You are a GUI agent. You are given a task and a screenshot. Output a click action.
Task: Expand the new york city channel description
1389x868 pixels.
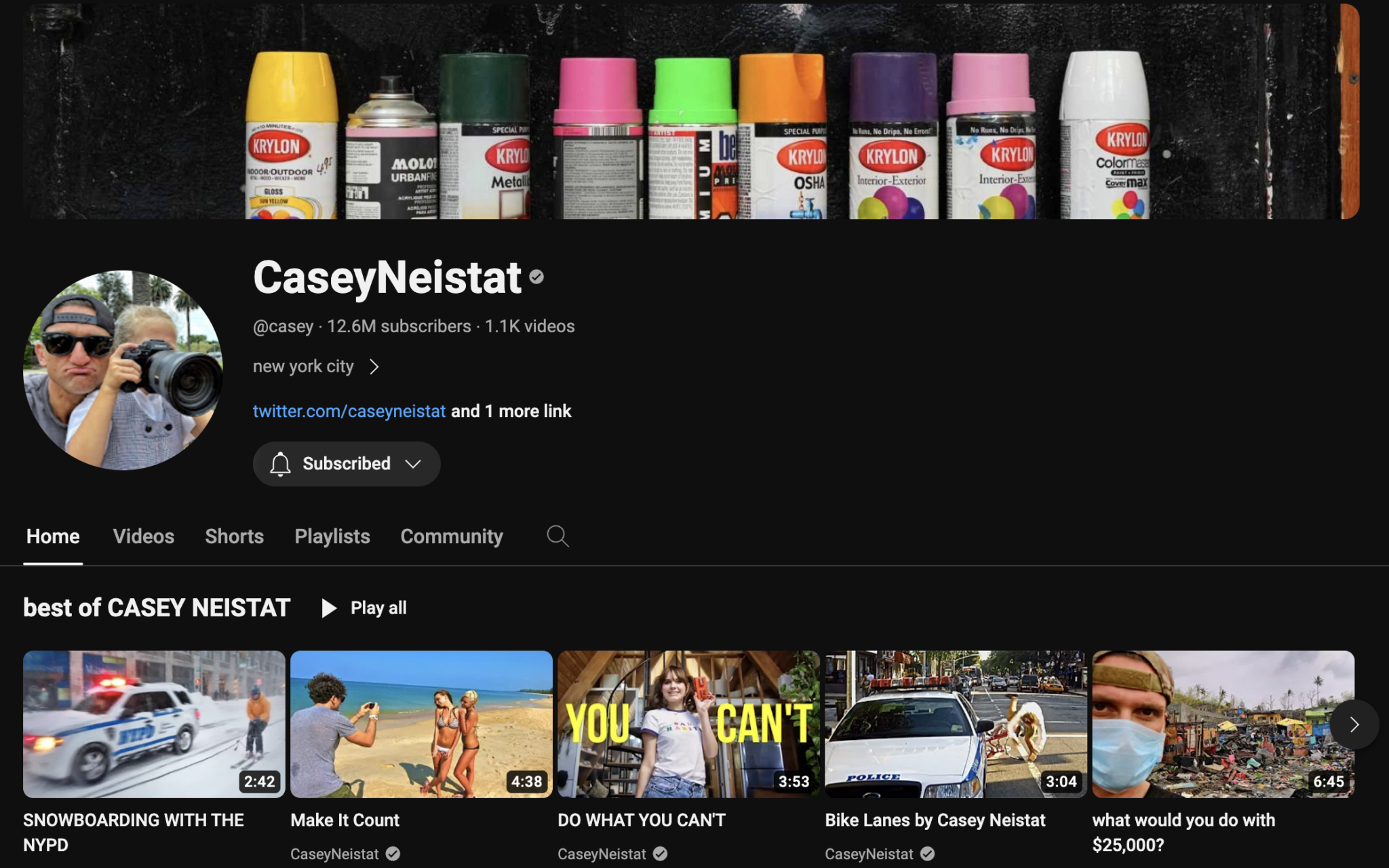(x=316, y=367)
